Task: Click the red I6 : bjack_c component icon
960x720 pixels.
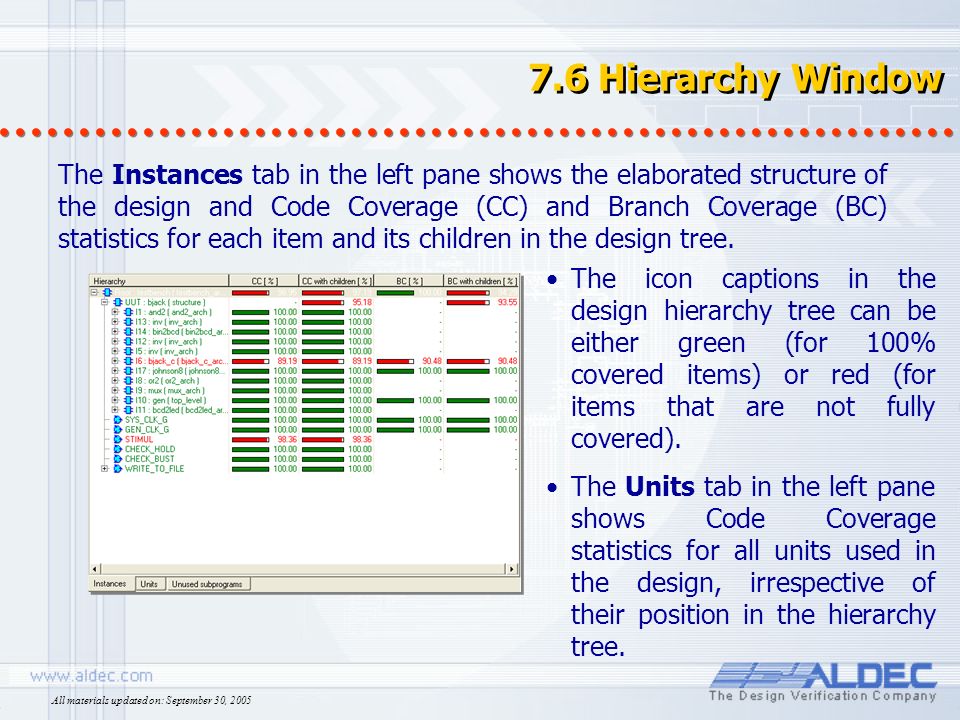Action: click(129, 361)
